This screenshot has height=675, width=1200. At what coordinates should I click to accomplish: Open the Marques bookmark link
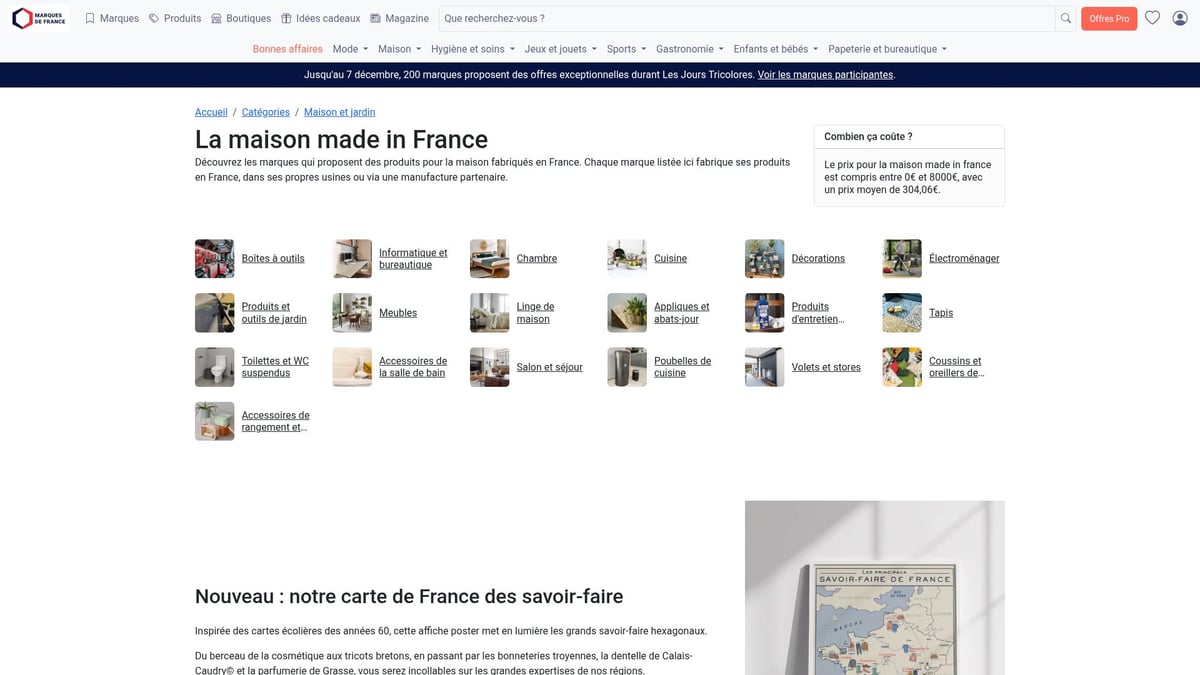click(112, 18)
